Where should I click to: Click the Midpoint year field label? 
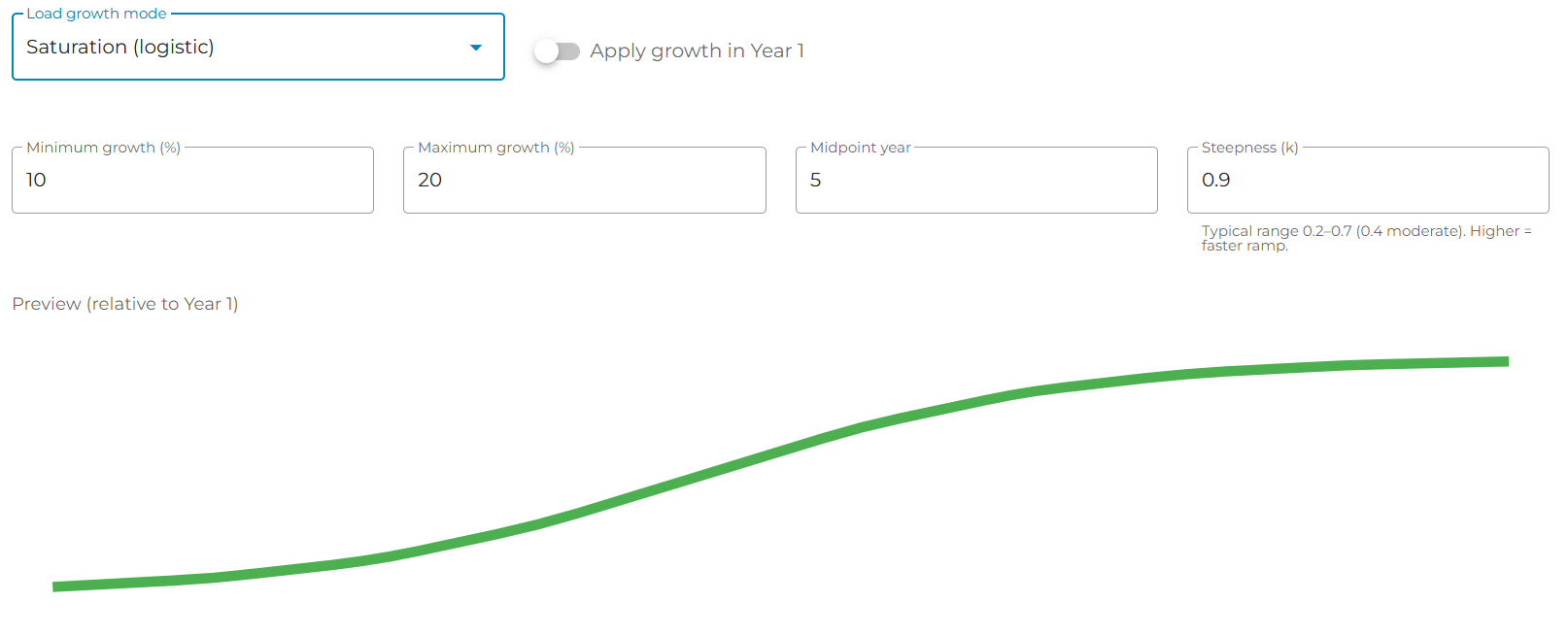[861, 148]
